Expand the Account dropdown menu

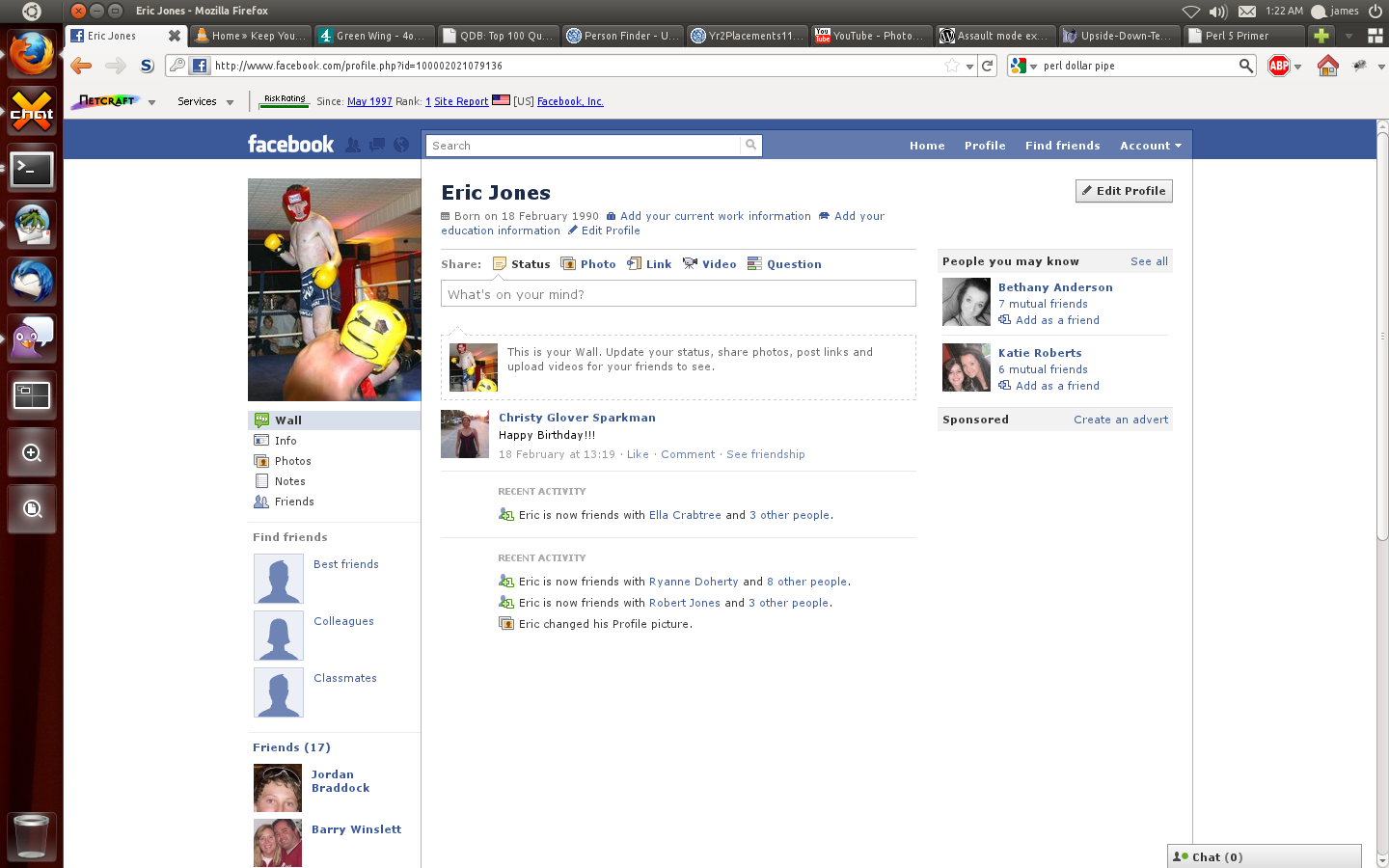point(1150,146)
